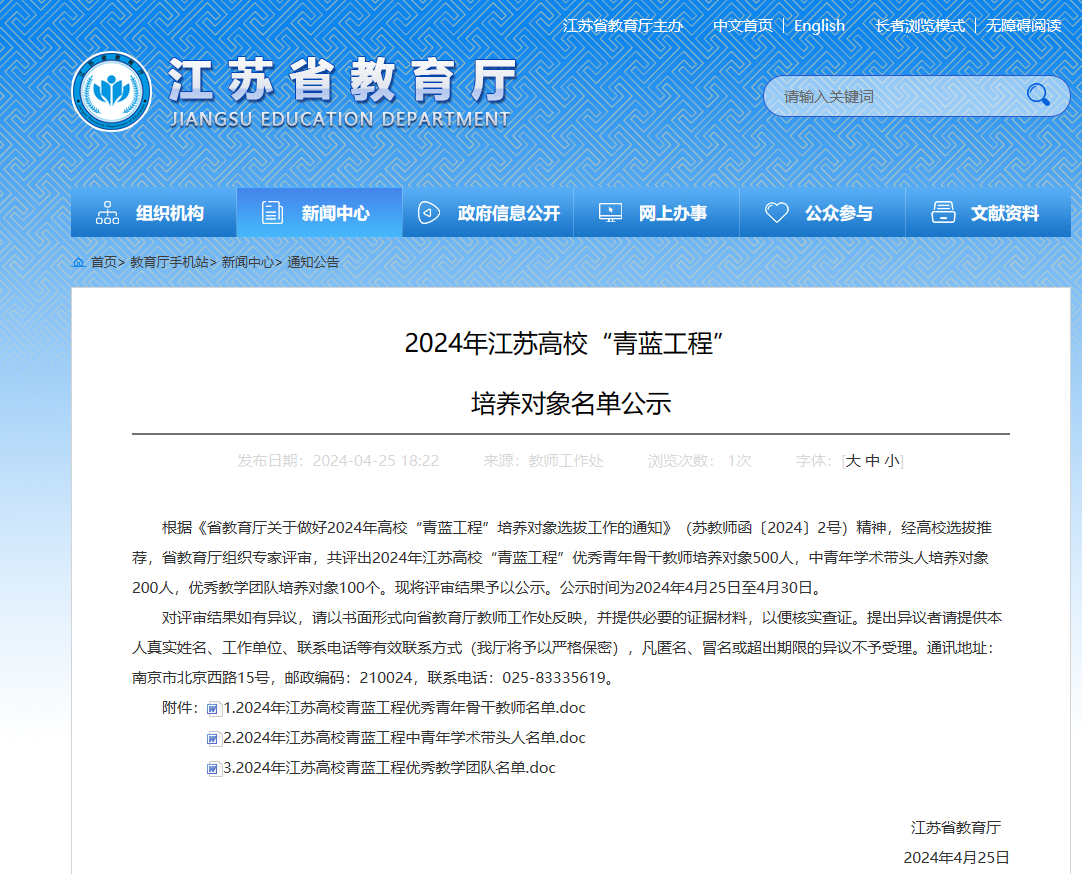The width and height of the screenshot is (1082, 874).
Task: Set font size to 小 (small)
Action: [891, 461]
